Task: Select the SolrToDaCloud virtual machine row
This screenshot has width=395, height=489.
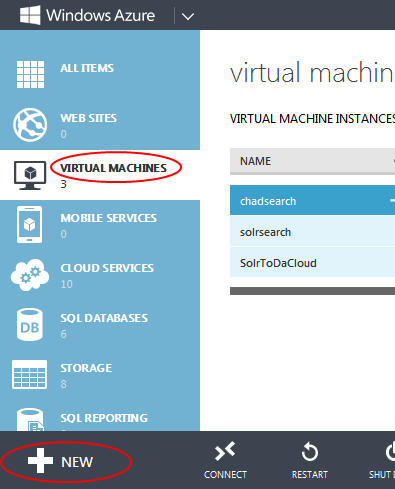Action: pos(312,262)
